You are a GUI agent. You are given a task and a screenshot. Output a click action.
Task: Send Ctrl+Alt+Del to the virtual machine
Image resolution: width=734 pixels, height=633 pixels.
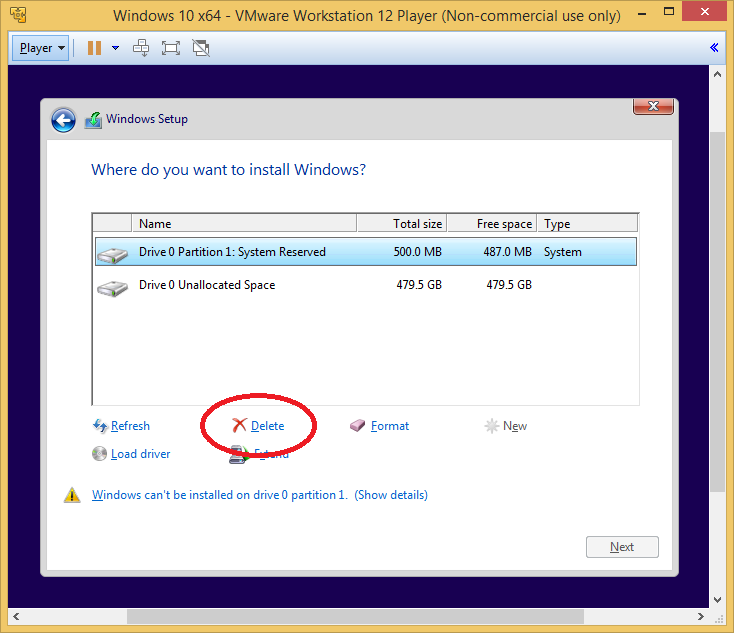point(141,48)
